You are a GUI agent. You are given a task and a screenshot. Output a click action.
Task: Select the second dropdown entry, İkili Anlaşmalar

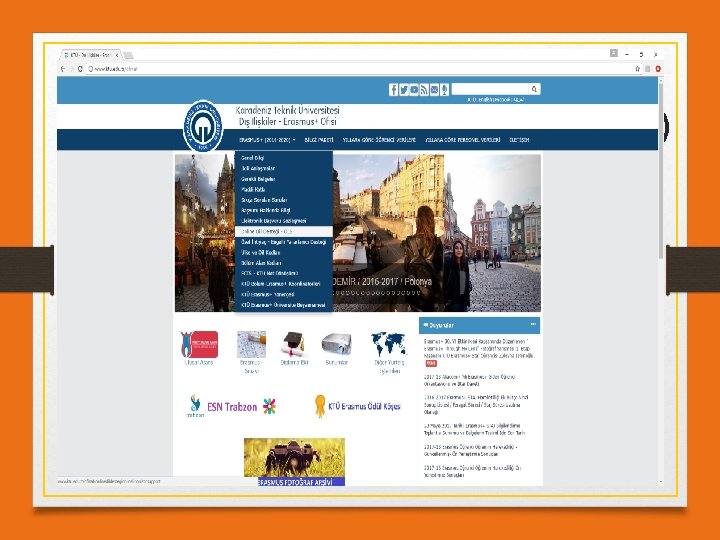(x=284, y=169)
